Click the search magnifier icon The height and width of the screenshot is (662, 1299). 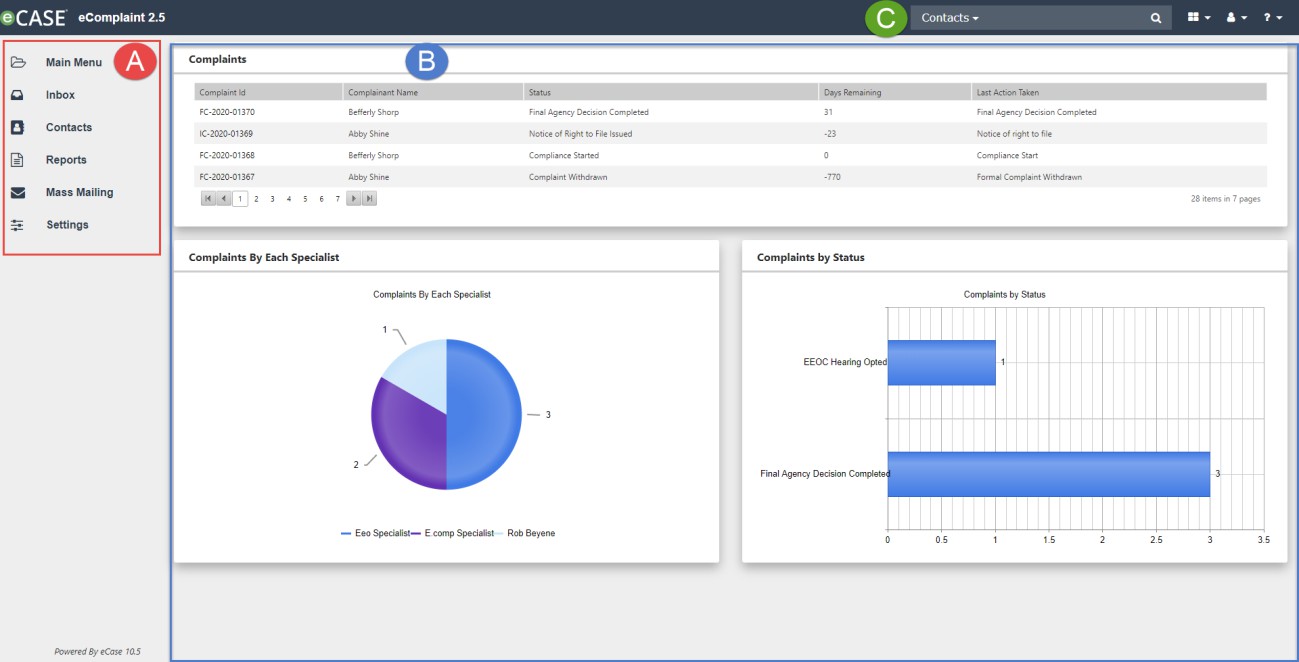(1156, 18)
